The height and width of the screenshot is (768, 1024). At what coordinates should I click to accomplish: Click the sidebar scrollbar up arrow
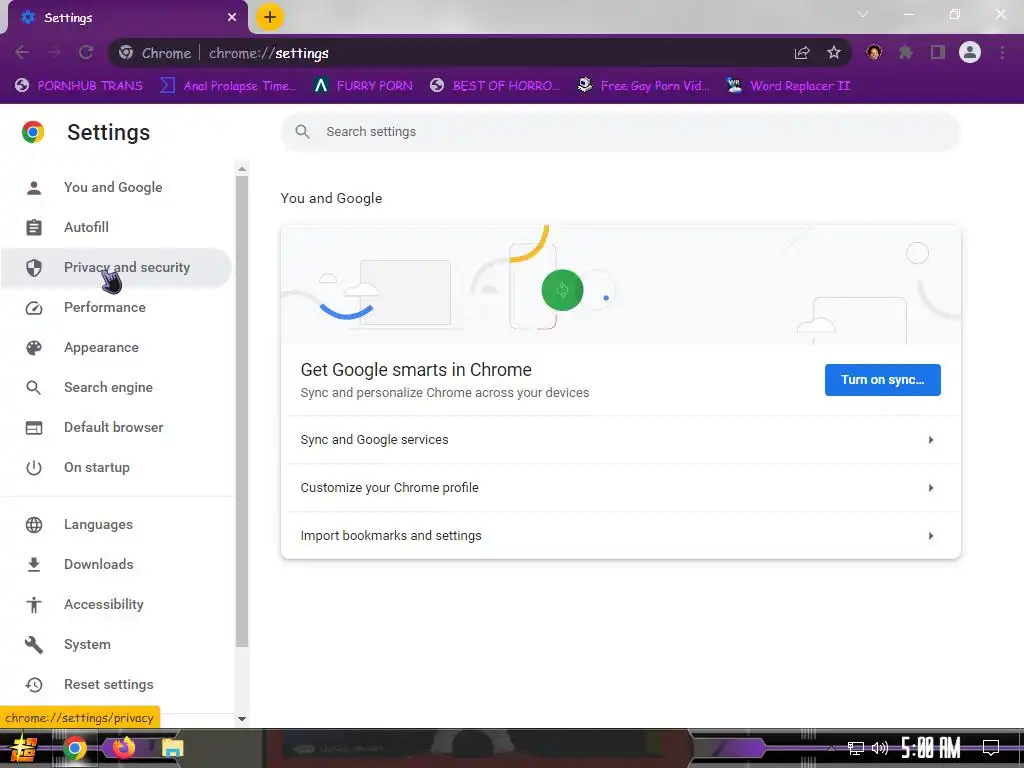pyautogui.click(x=242, y=168)
